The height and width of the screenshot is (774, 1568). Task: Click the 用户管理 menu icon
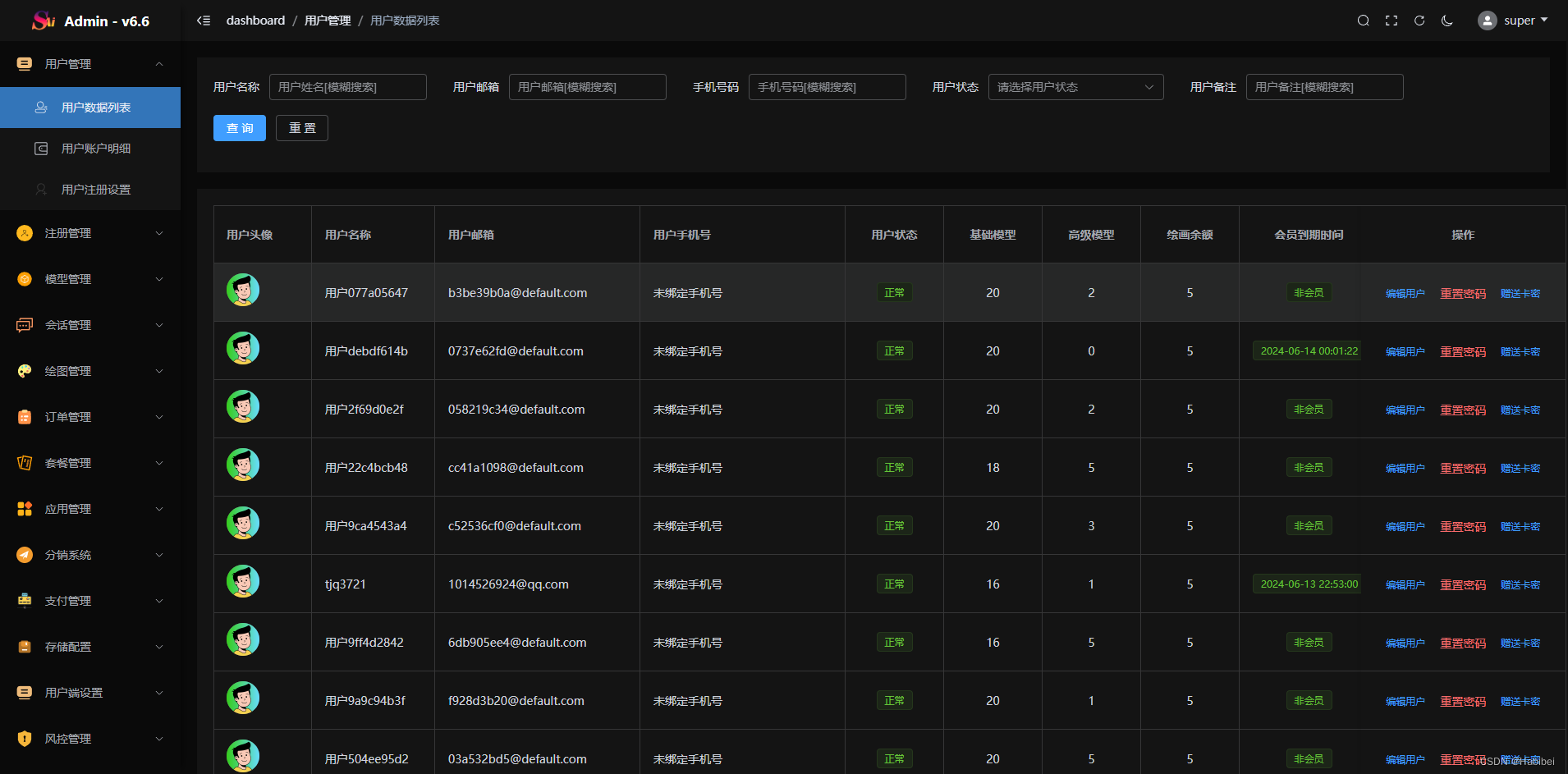point(25,64)
